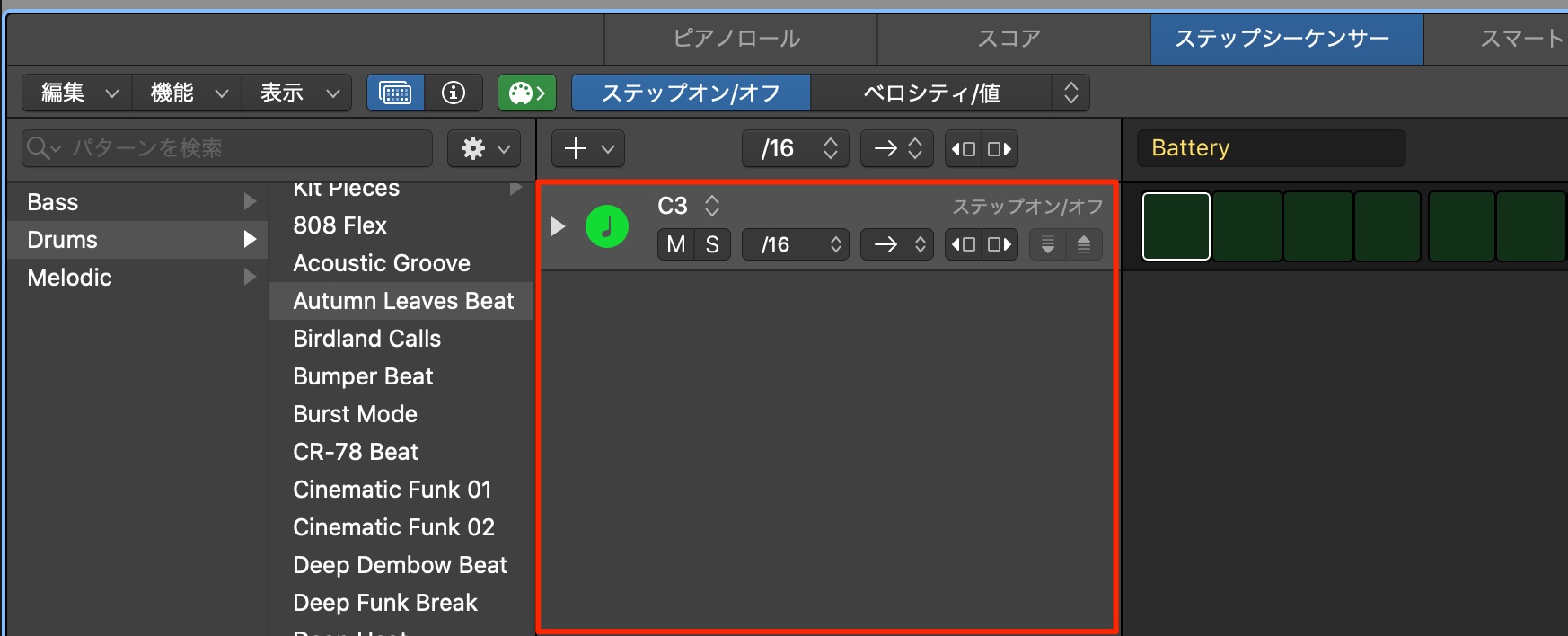The width and height of the screenshot is (1568, 636).
Task: Decrement steps for the C3 row
Action: point(964,244)
